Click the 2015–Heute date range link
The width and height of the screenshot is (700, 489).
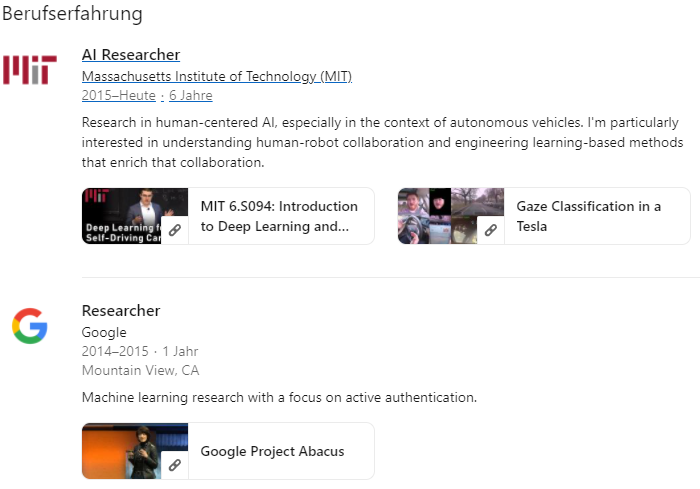[119, 96]
